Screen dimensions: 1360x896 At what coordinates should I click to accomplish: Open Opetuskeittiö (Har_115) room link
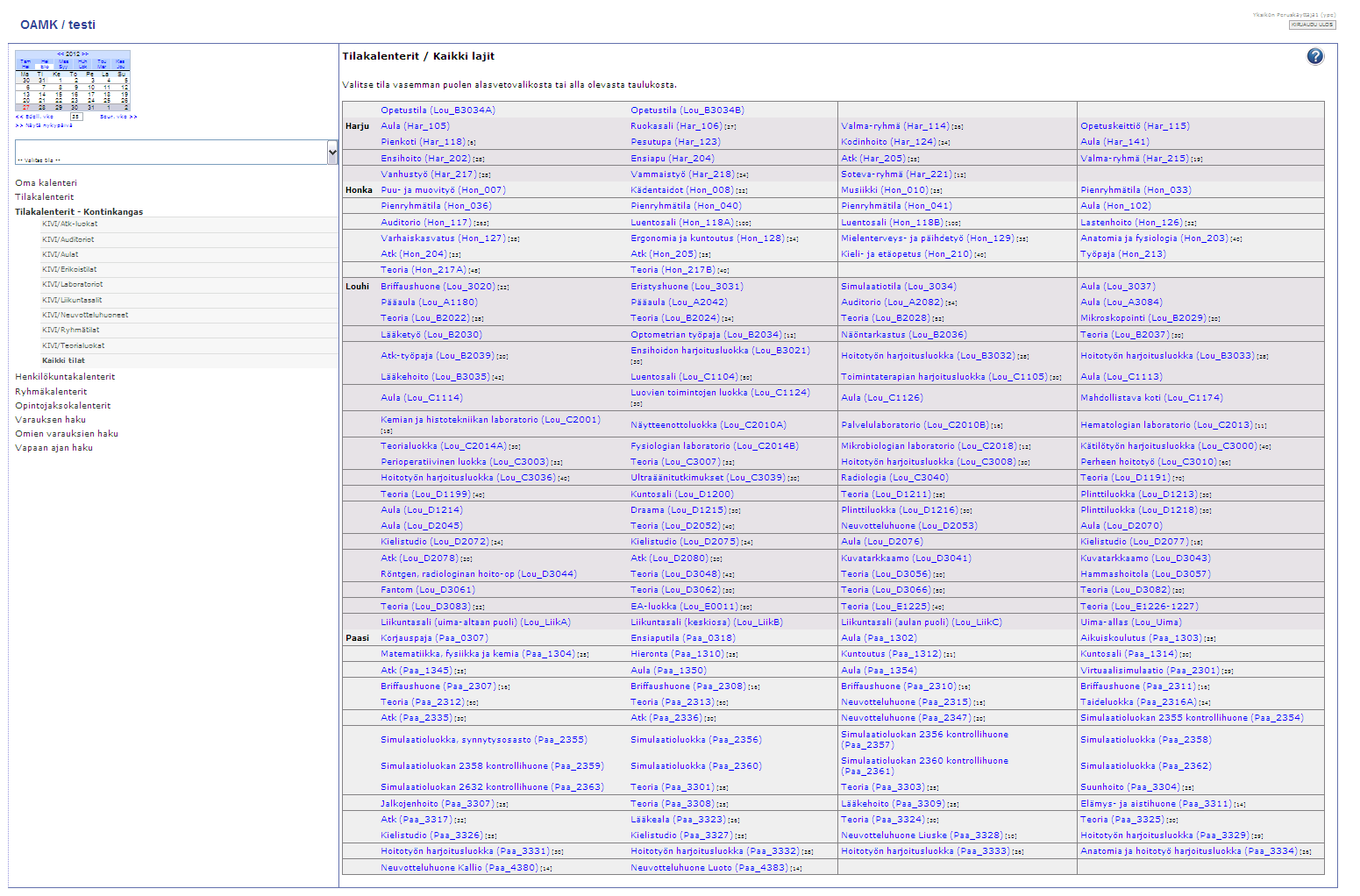[x=1135, y=126]
